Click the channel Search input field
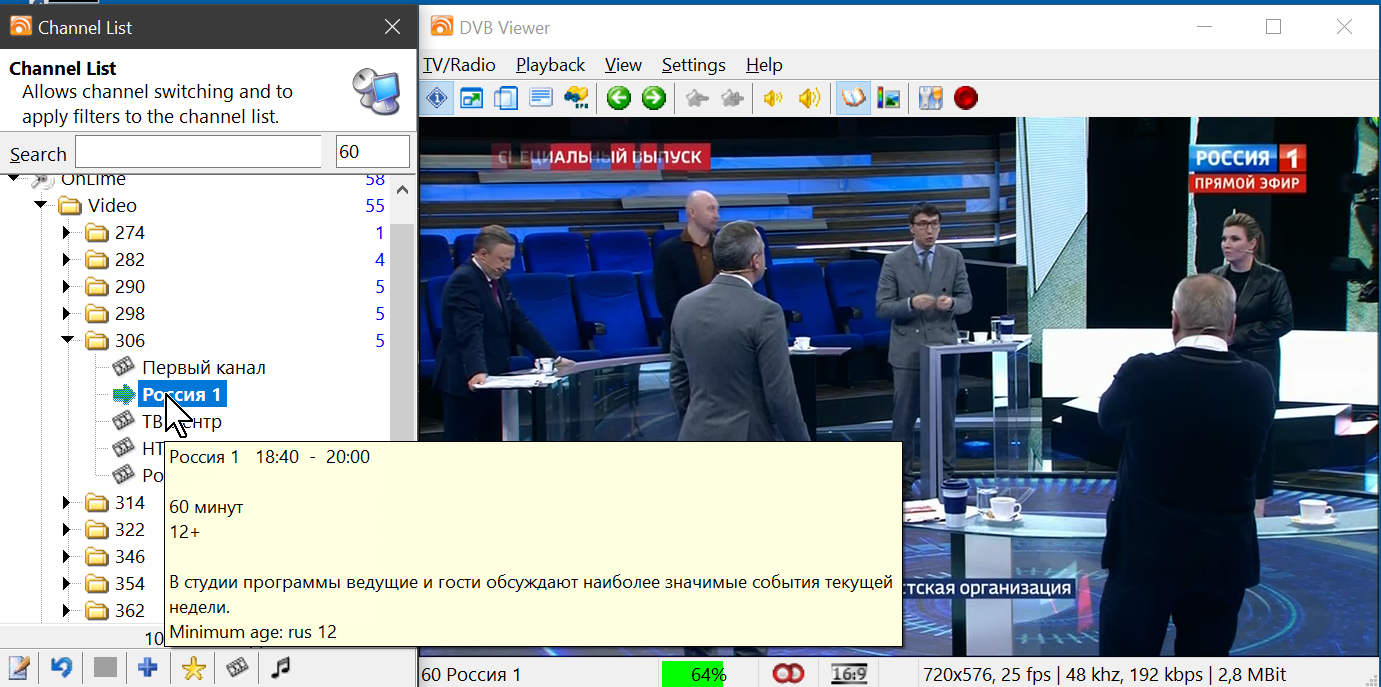Viewport: 1381px width, 687px height. [x=198, y=153]
